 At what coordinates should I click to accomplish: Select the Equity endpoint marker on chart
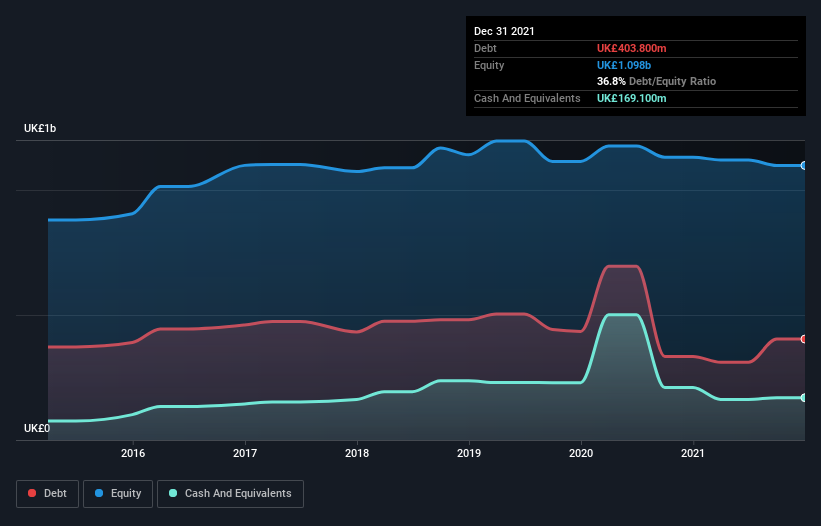pos(804,165)
